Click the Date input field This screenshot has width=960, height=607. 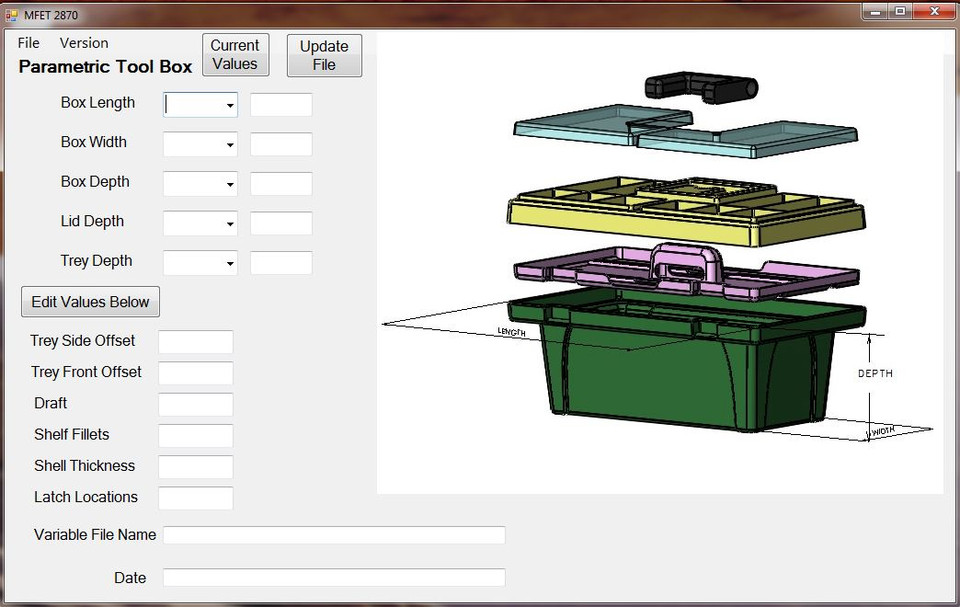coord(334,577)
